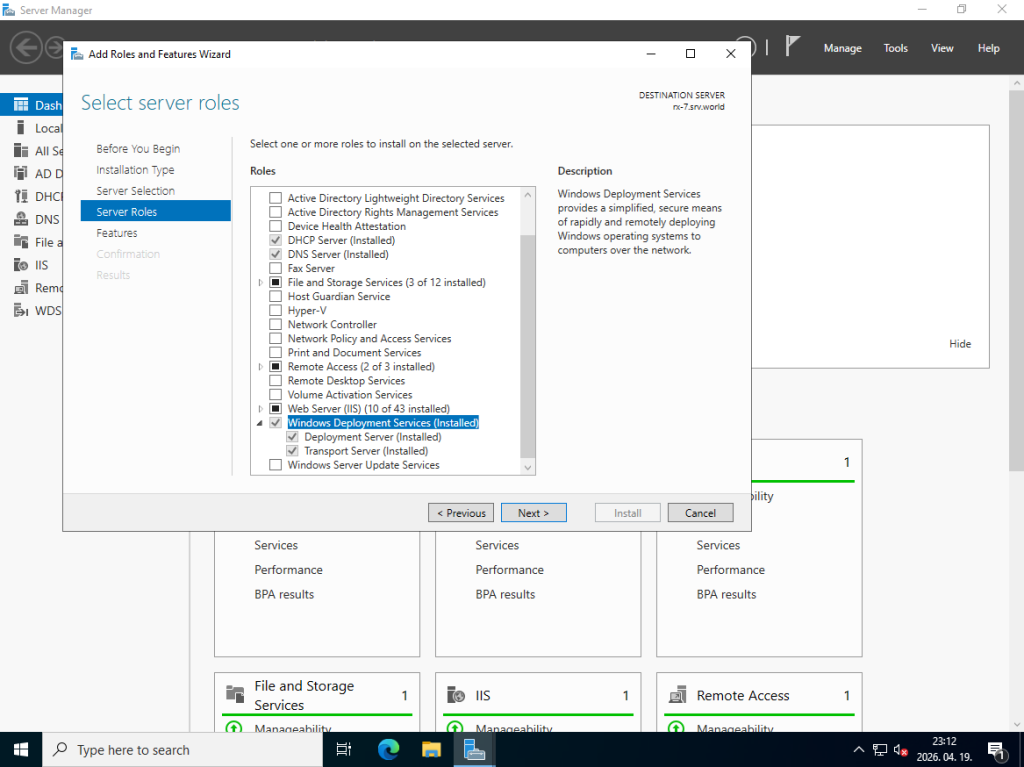The width and height of the screenshot is (1024, 767).
Task: Check the Hyper-V role checkbox
Action: point(276,311)
